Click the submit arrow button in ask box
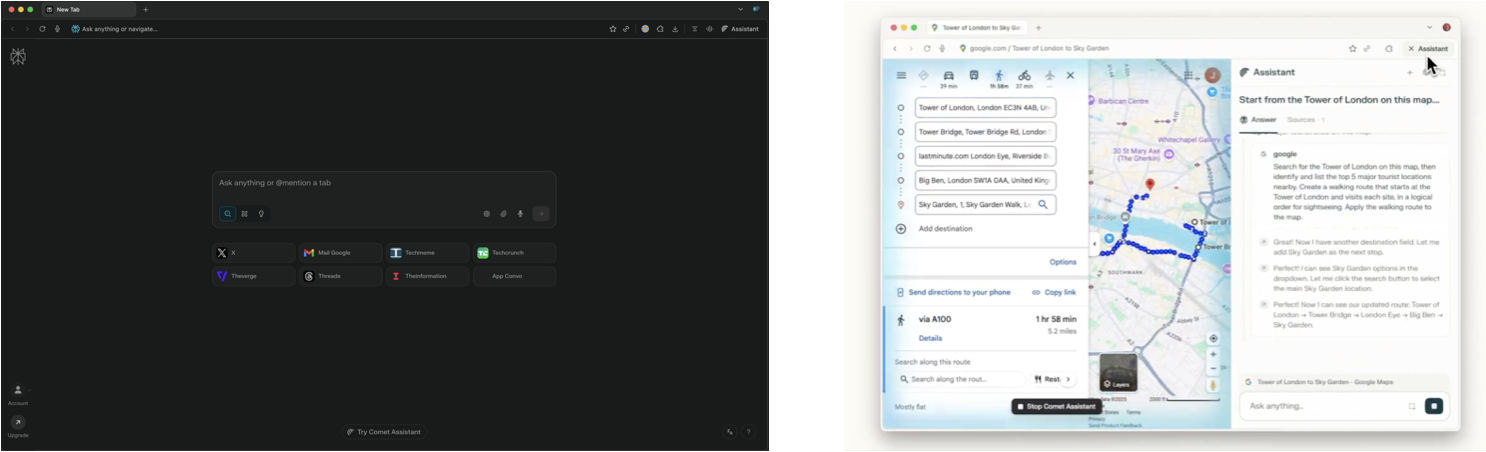This screenshot has height=452, width=1486. 541,213
